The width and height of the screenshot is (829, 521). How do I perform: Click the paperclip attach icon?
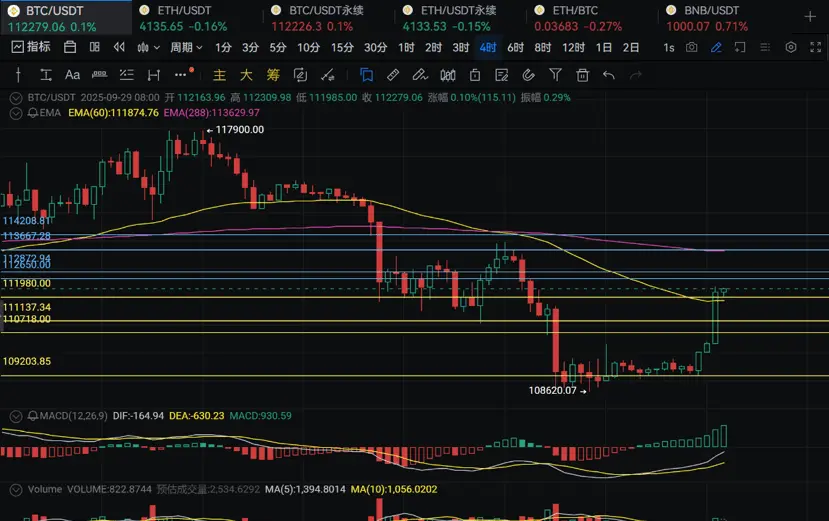[x=528, y=75]
